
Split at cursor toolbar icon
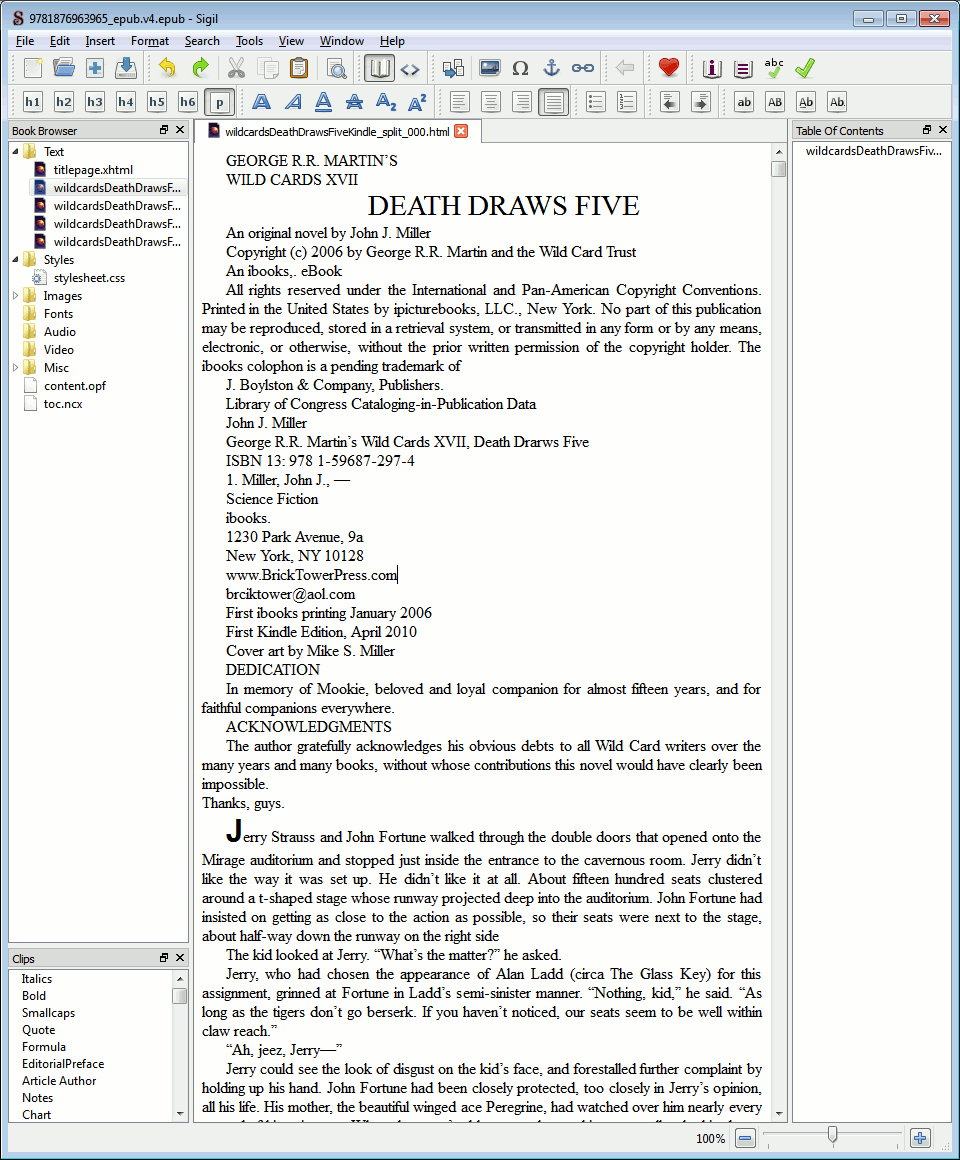tap(453, 68)
